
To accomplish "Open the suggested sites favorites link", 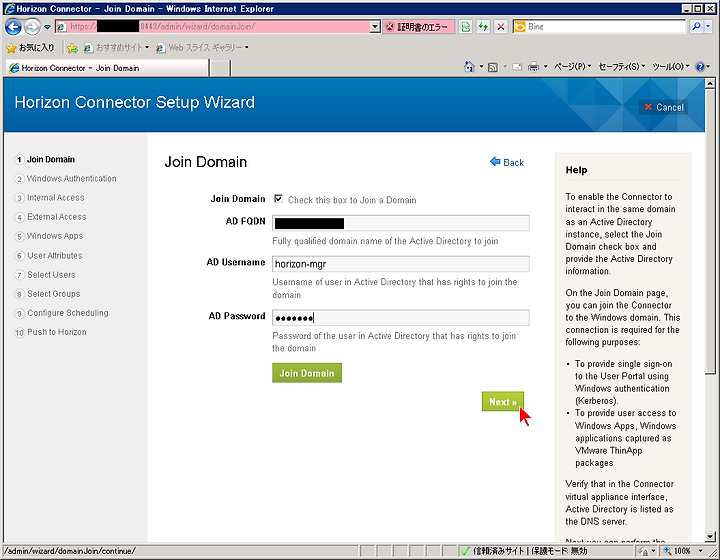I will coord(116,47).
